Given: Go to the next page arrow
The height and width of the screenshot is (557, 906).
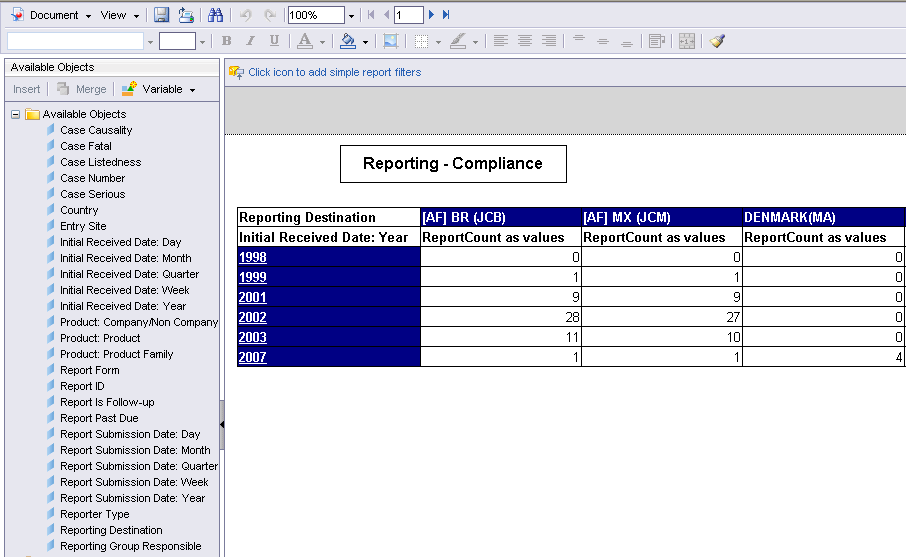Looking at the screenshot, I should tap(432, 15).
